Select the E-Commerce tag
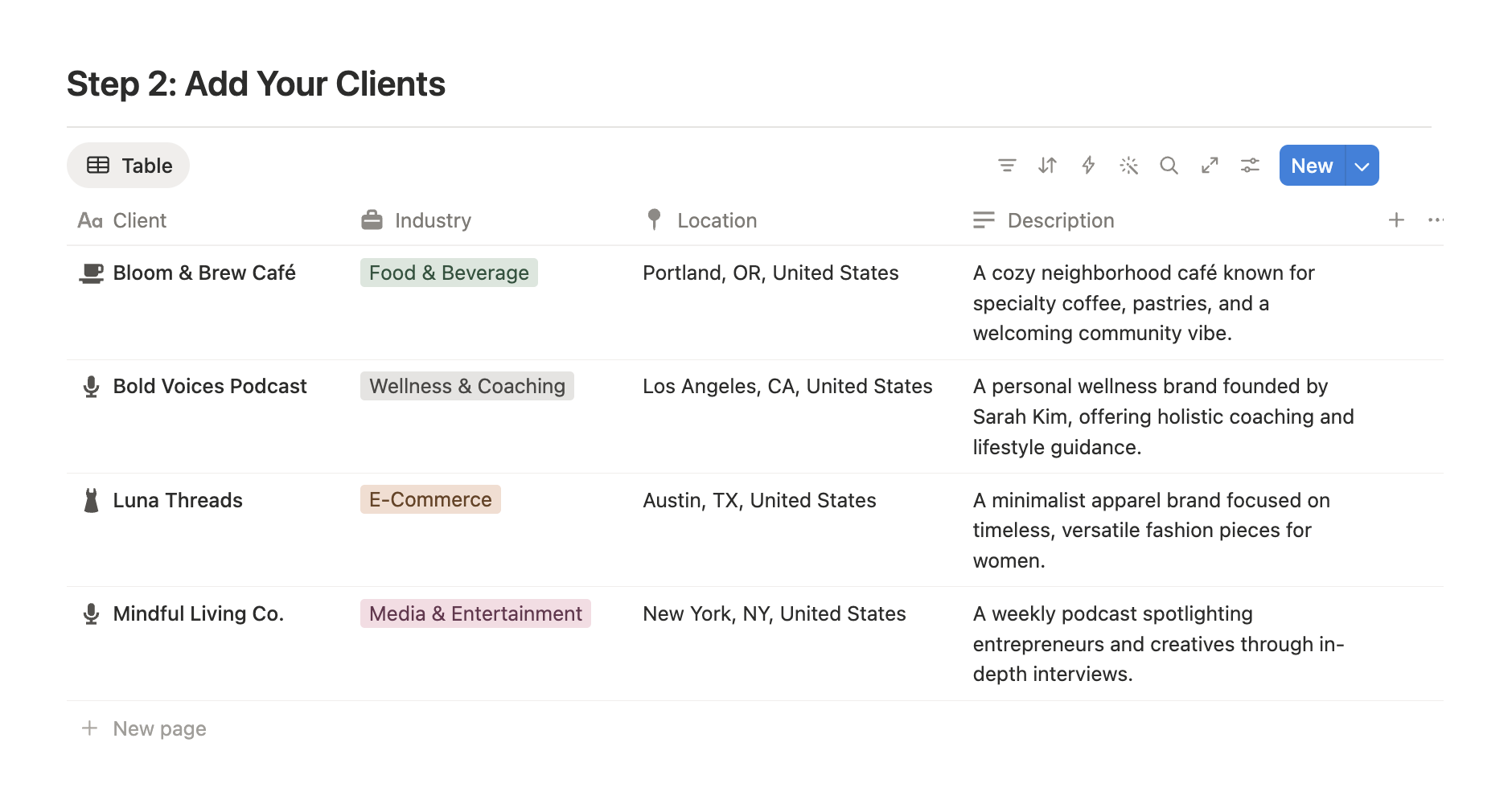This screenshot has width=1512, height=804. 430,500
